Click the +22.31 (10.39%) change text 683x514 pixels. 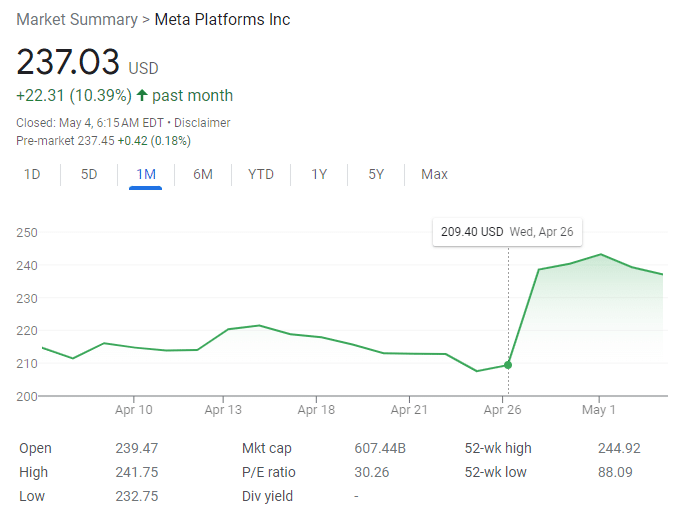74,95
